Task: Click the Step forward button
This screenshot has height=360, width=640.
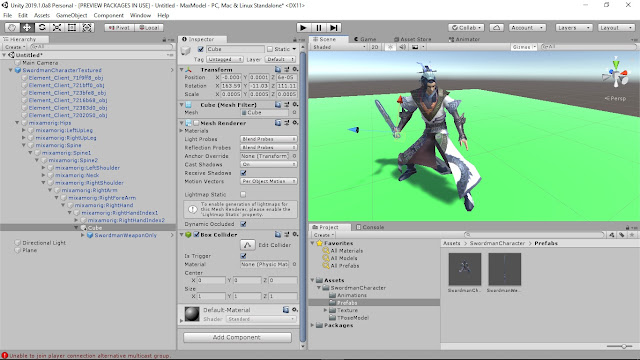Action: tap(334, 27)
